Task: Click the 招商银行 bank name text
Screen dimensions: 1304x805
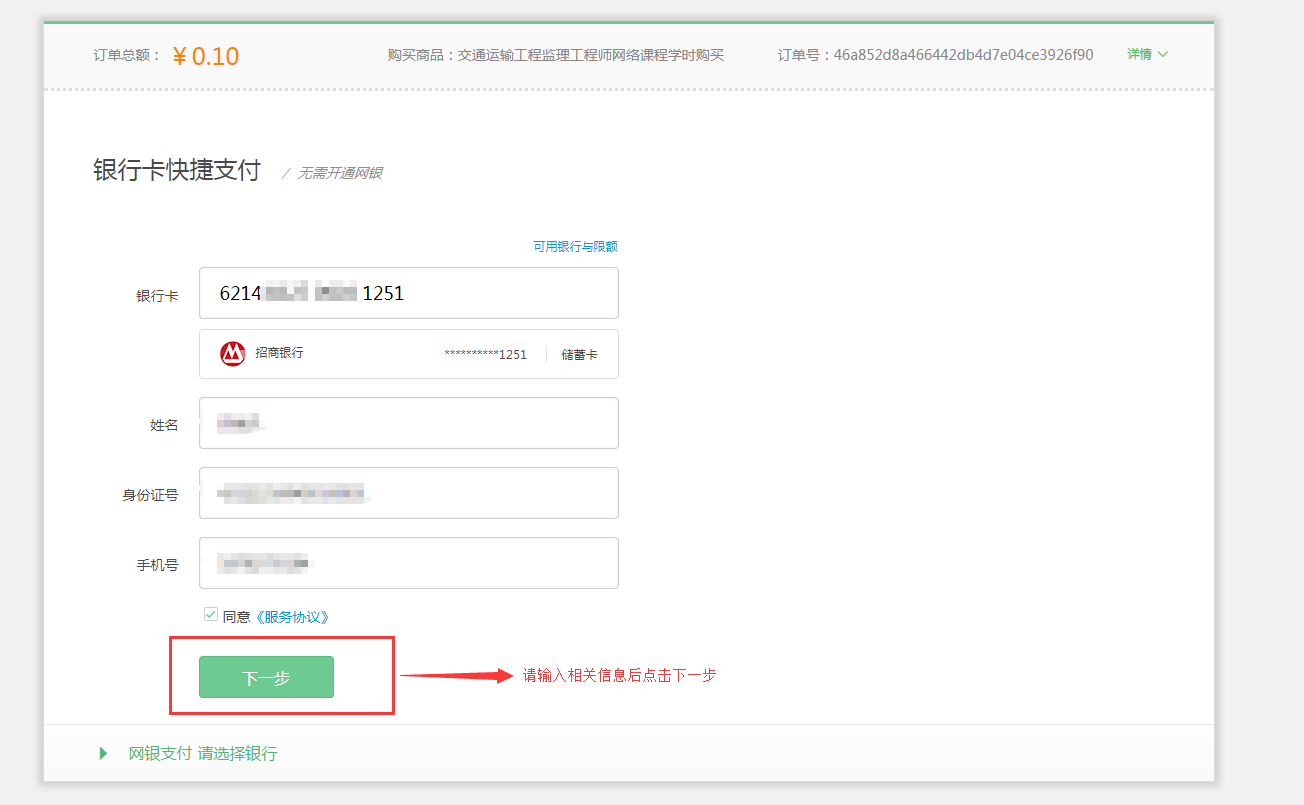Action: click(x=279, y=353)
